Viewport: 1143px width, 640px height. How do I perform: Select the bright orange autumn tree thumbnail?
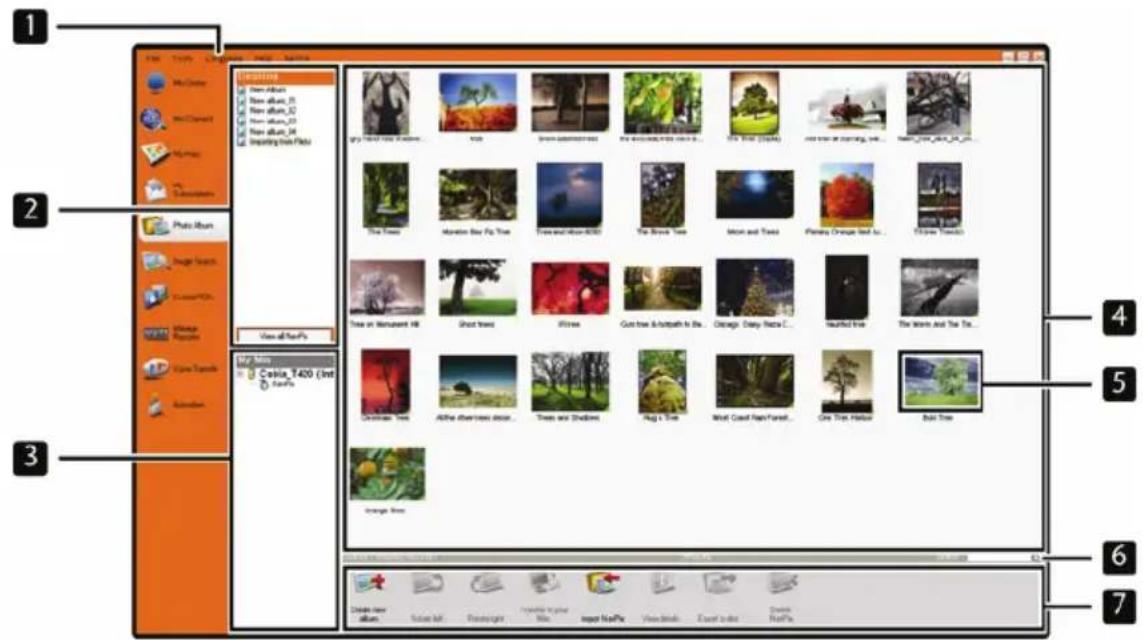coord(846,195)
